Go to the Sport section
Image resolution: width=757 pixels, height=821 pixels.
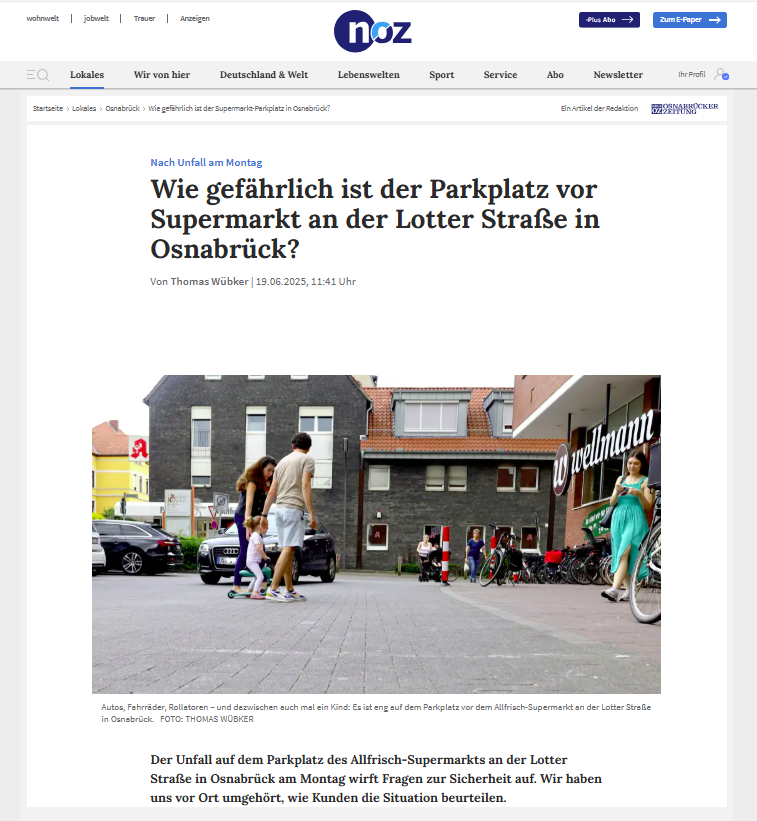click(441, 75)
